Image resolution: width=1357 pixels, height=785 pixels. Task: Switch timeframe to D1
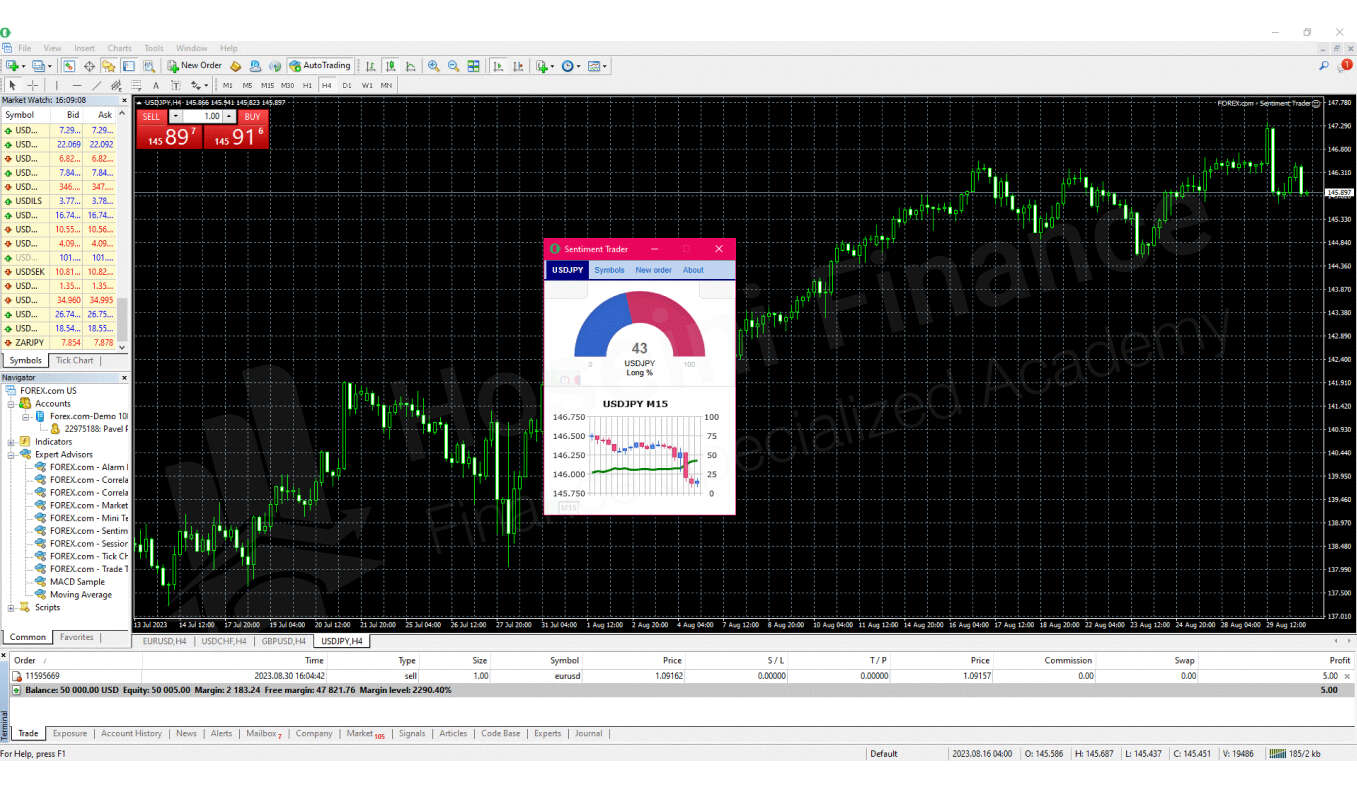click(x=347, y=85)
